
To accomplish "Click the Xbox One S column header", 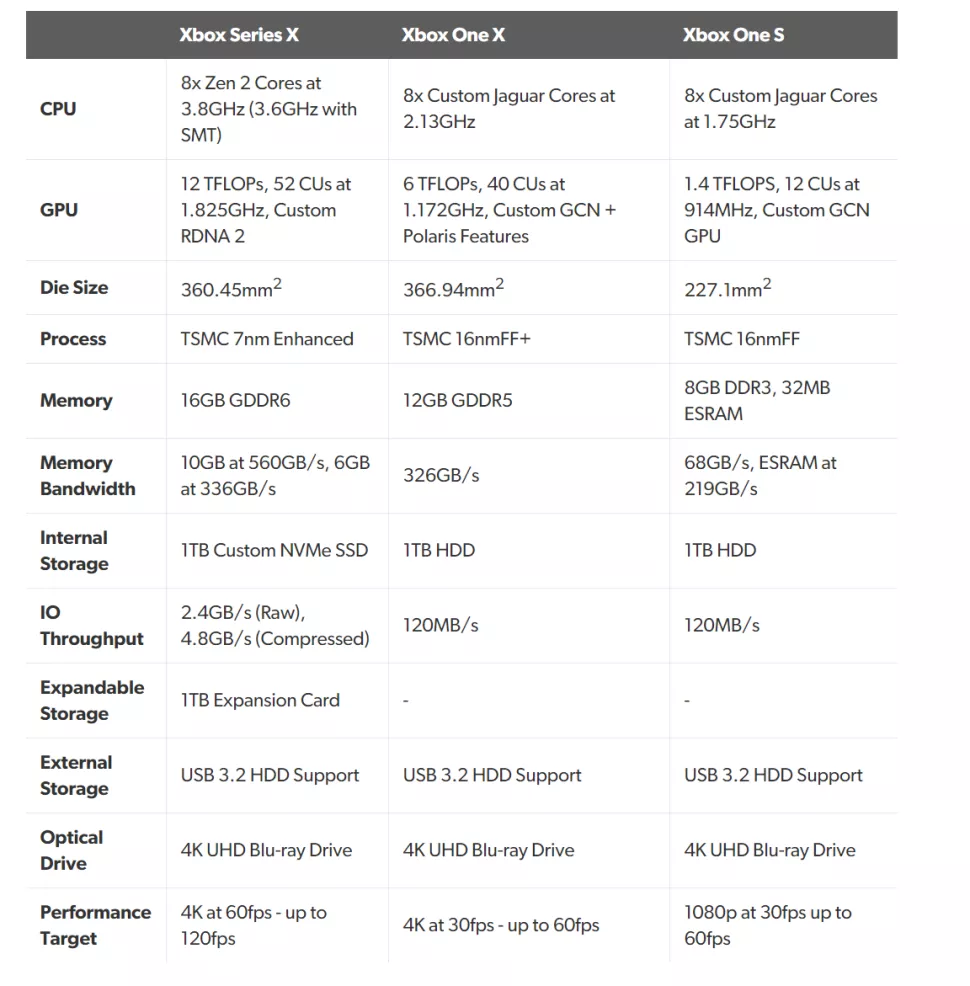I will [x=733, y=35].
